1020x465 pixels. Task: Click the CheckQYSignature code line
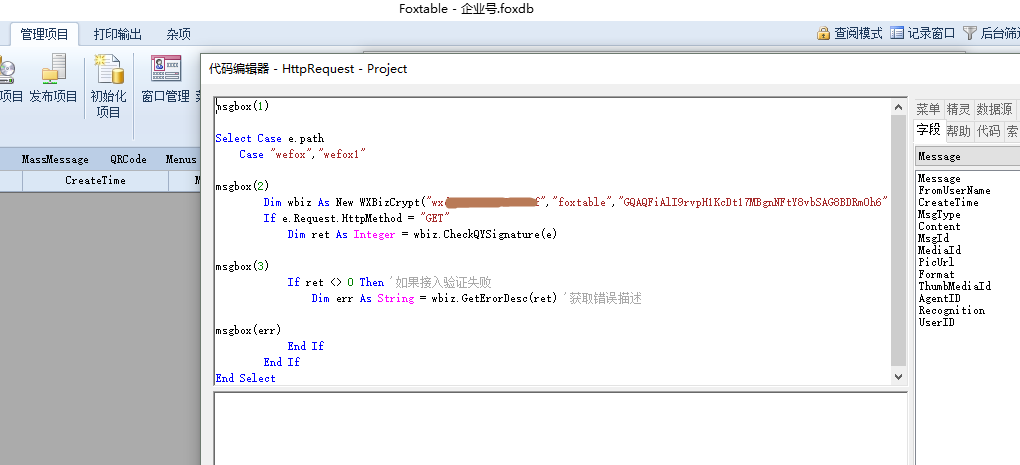pyautogui.click(x=422, y=234)
